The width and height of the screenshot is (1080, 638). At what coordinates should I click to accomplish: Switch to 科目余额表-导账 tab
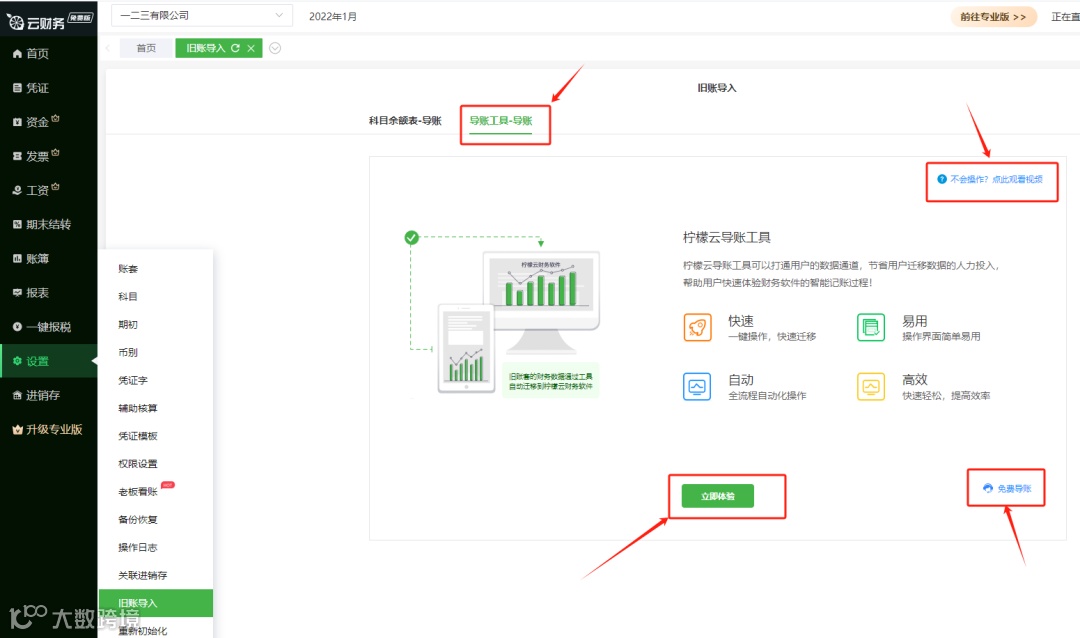pyautogui.click(x=405, y=121)
